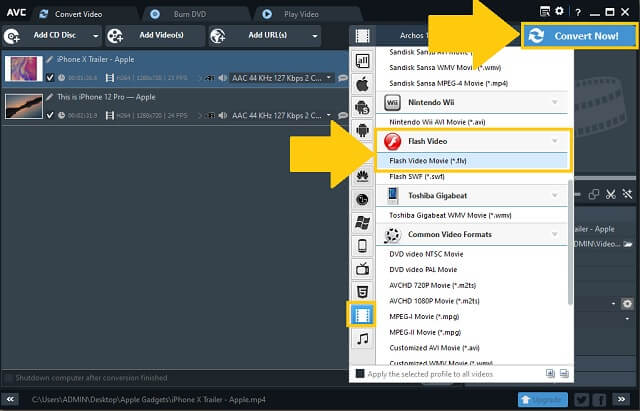640x411 pixels.
Task: Edit the name of iPhone X Trailer with pencil
Action: [50, 60]
